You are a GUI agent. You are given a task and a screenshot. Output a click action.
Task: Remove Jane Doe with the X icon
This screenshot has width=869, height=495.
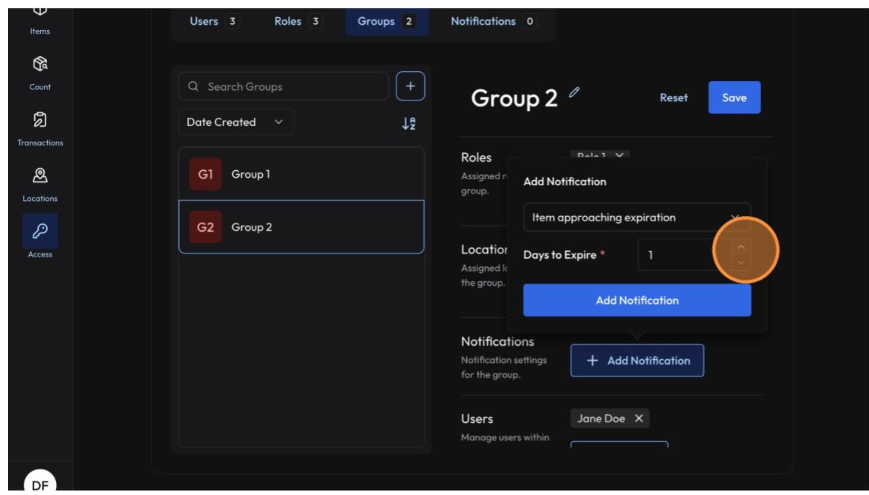coord(638,419)
